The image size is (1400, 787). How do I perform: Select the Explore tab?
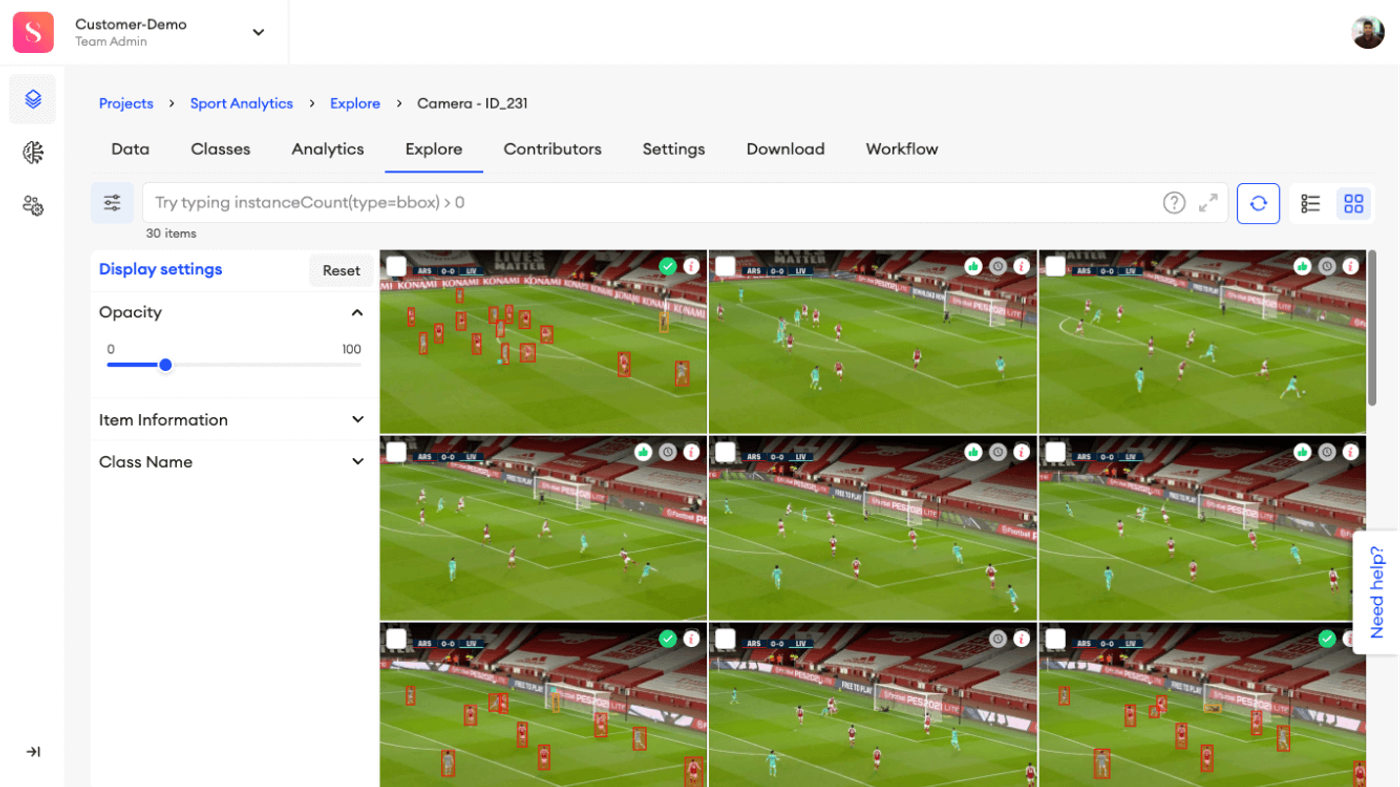point(434,149)
